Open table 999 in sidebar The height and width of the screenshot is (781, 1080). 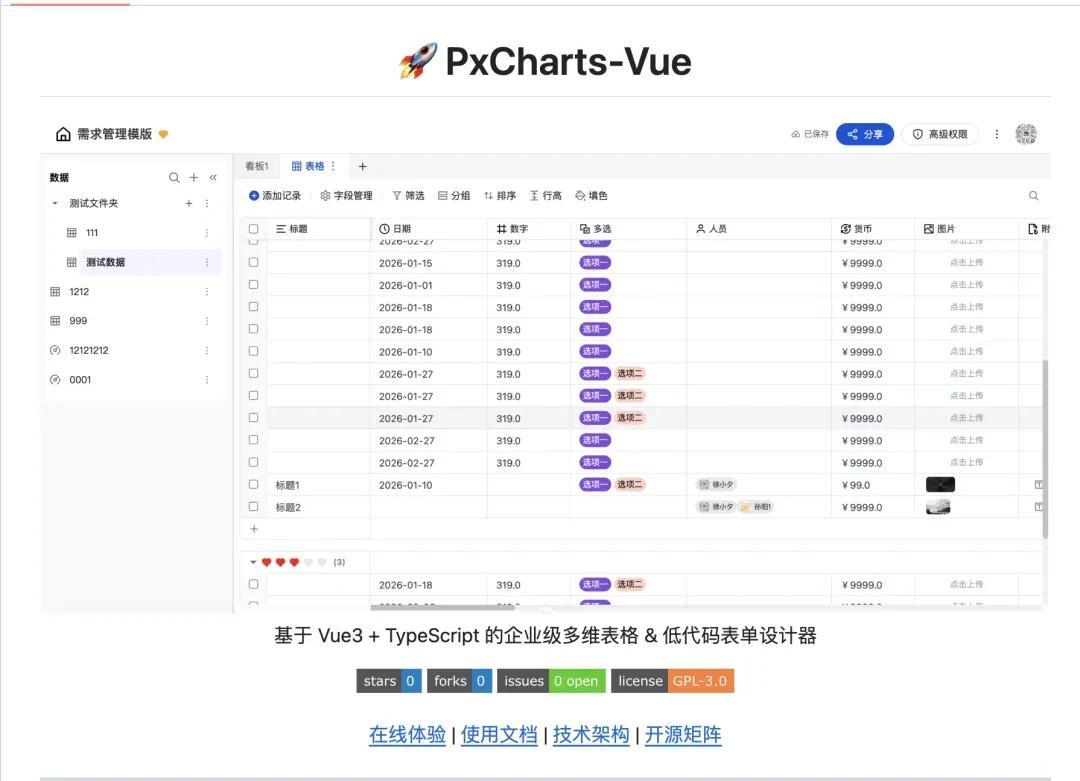[78, 321]
